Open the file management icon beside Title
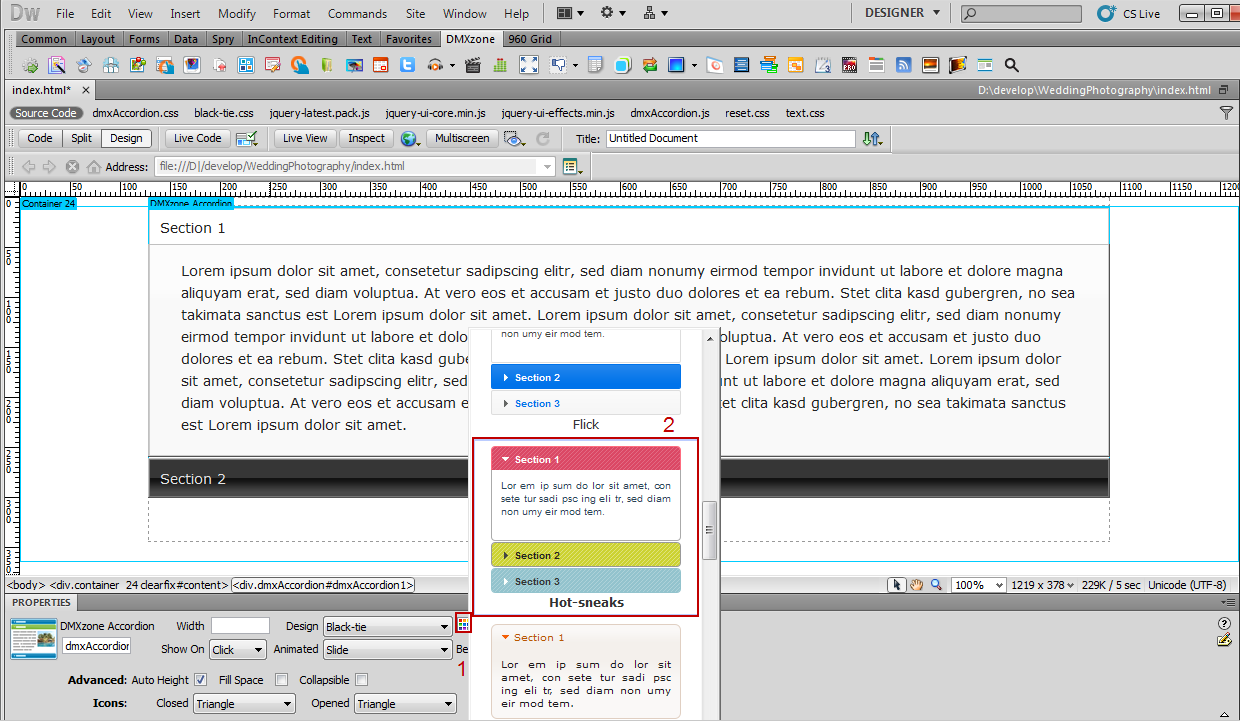The width and height of the screenshot is (1240, 721). point(872,139)
